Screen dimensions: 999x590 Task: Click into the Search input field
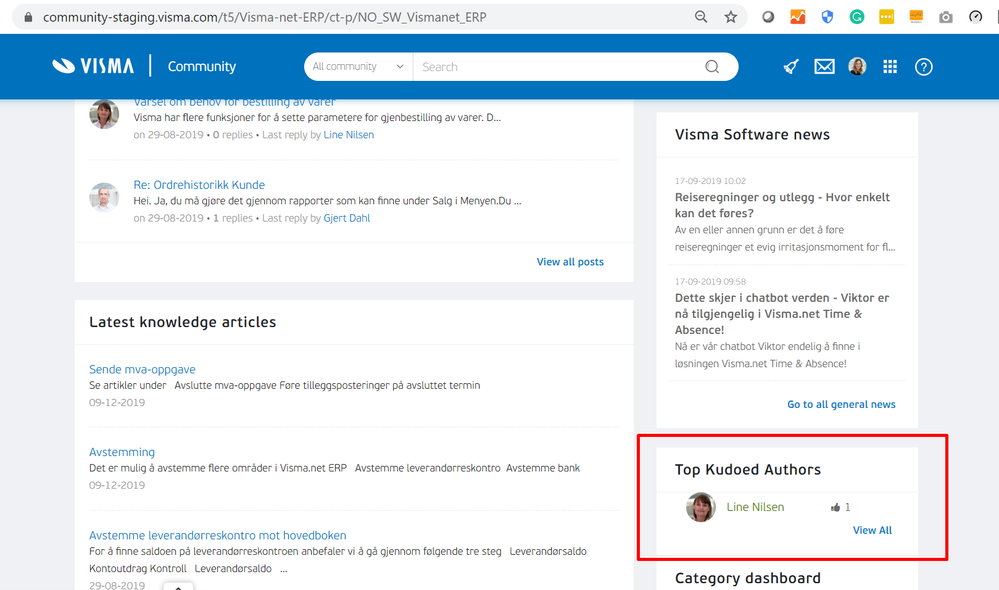point(558,67)
